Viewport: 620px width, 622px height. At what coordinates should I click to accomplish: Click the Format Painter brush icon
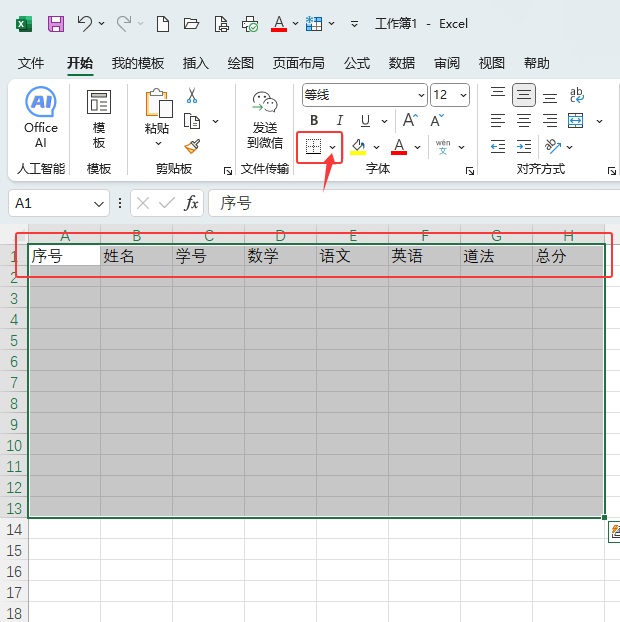tap(192, 146)
